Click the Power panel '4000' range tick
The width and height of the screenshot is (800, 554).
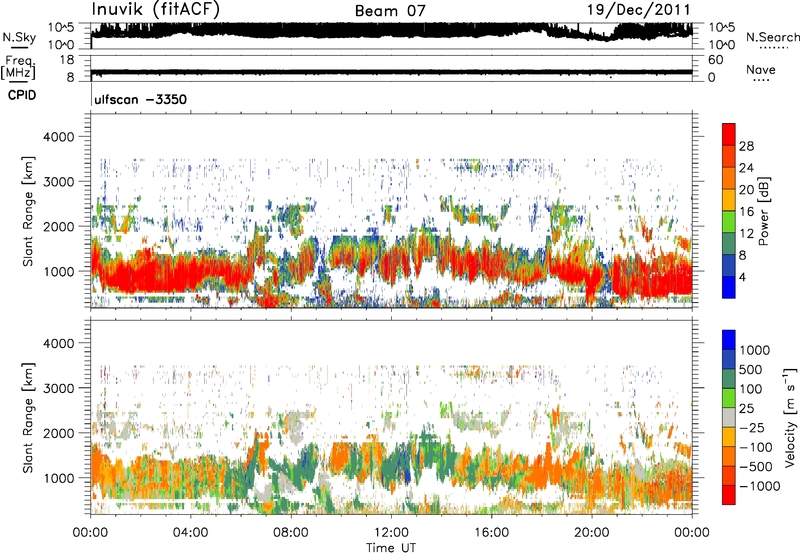coord(58,137)
